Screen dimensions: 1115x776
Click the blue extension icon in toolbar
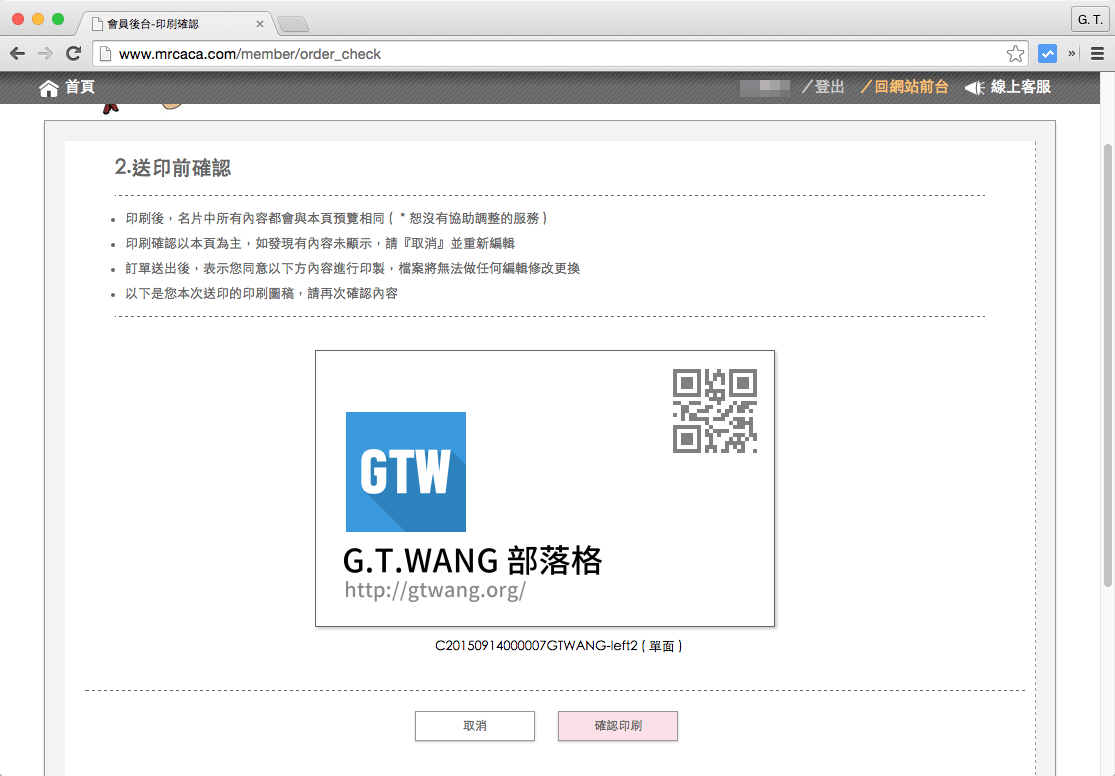(x=1047, y=54)
